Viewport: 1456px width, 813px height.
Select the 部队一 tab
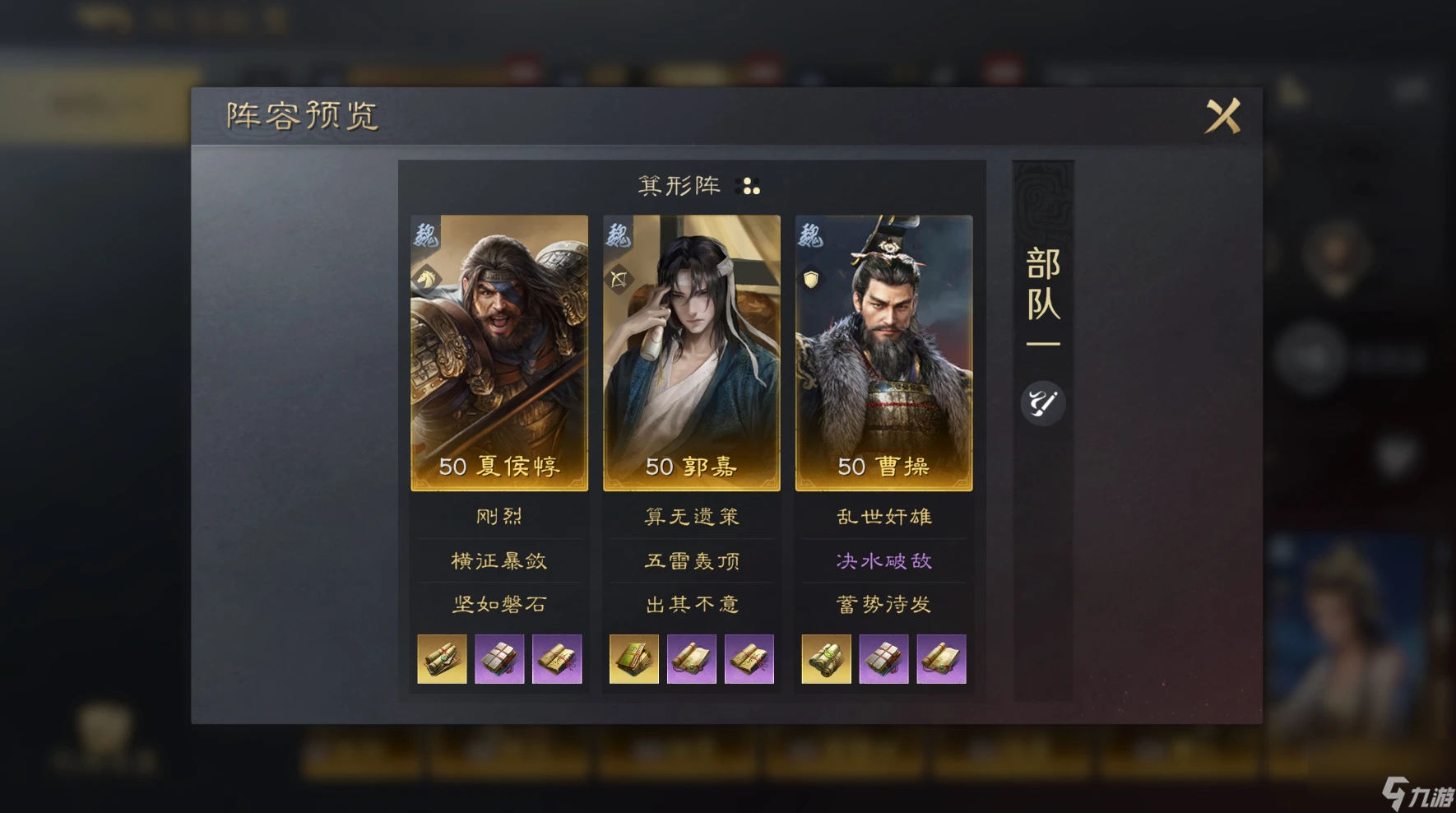click(1043, 296)
